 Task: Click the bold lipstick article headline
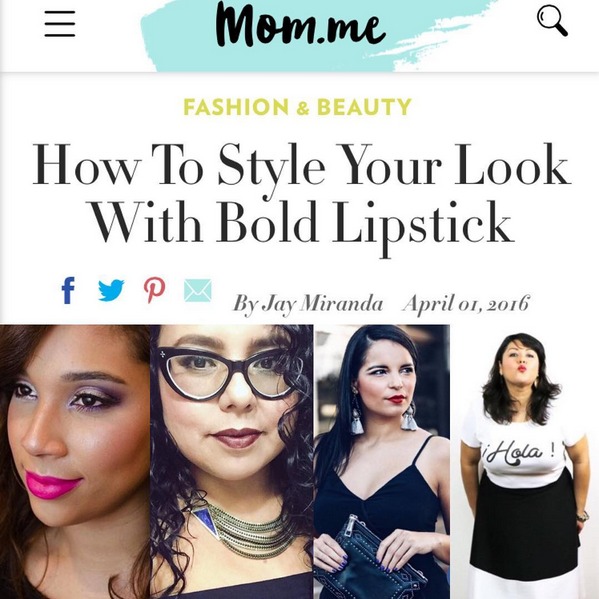301,193
